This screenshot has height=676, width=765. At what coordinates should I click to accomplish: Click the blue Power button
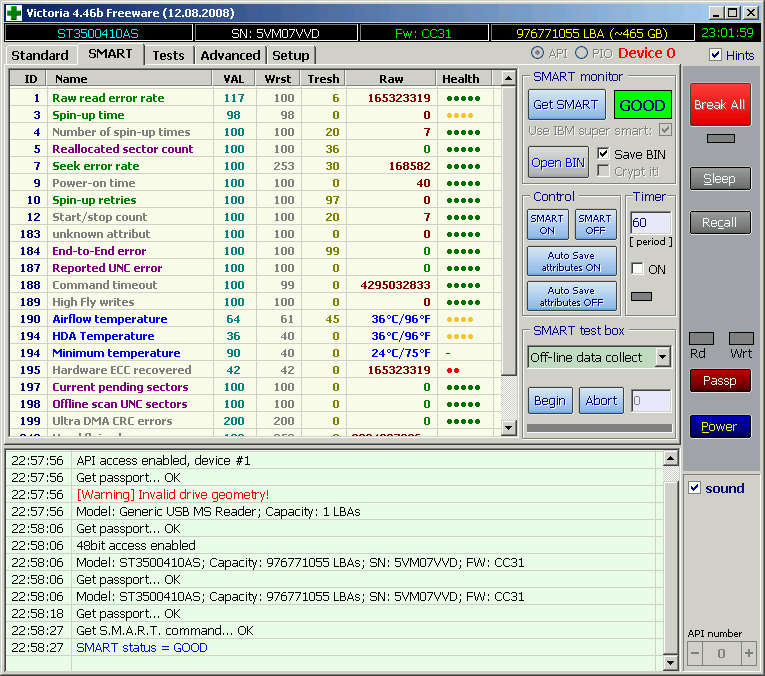(x=719, y=426)
